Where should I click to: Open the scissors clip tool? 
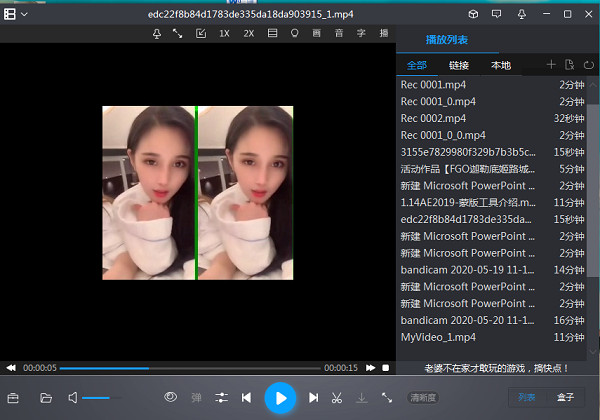tap(337, 398)
